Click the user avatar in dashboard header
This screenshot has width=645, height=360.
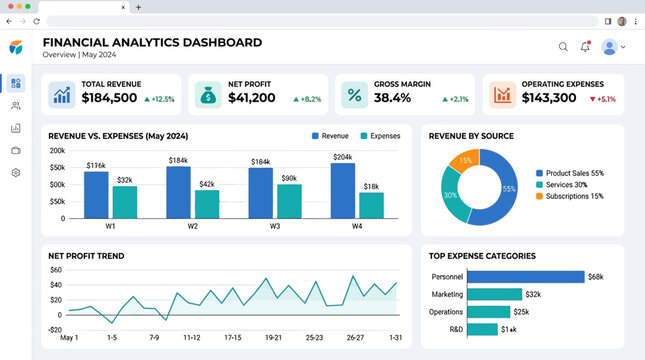(609, 47)
